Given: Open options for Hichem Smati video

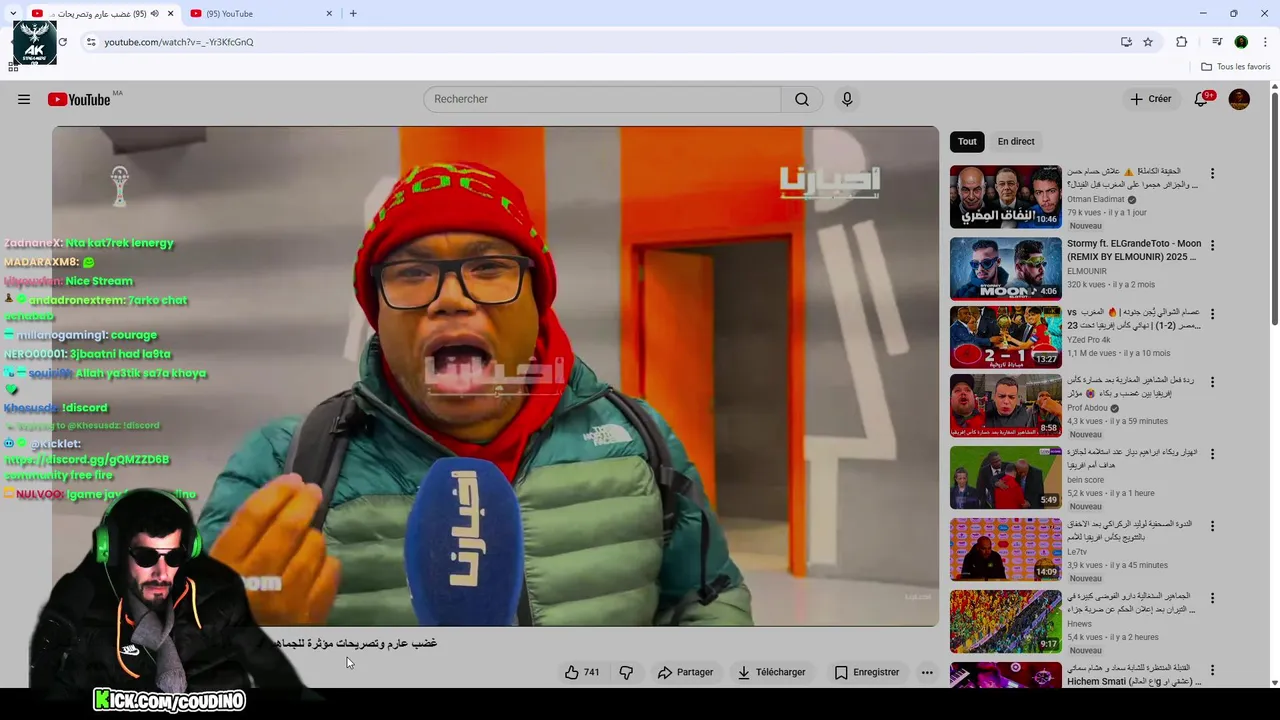Looking at the screenshot, I should [1212, 670].
